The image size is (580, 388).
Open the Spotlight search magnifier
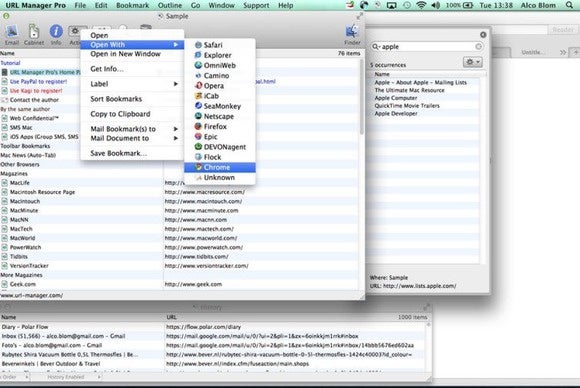tap(569, 5)
